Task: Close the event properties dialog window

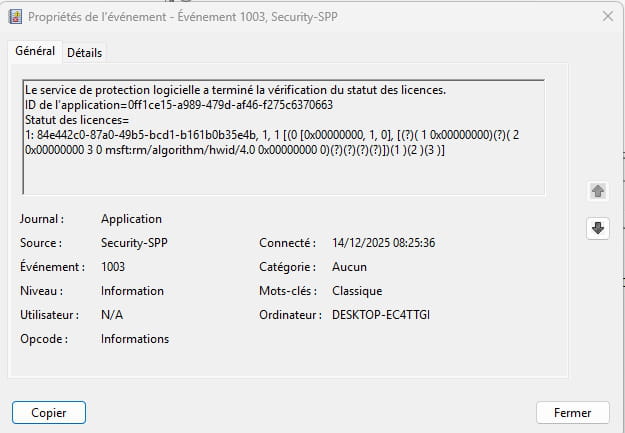Action: [607, 16]
